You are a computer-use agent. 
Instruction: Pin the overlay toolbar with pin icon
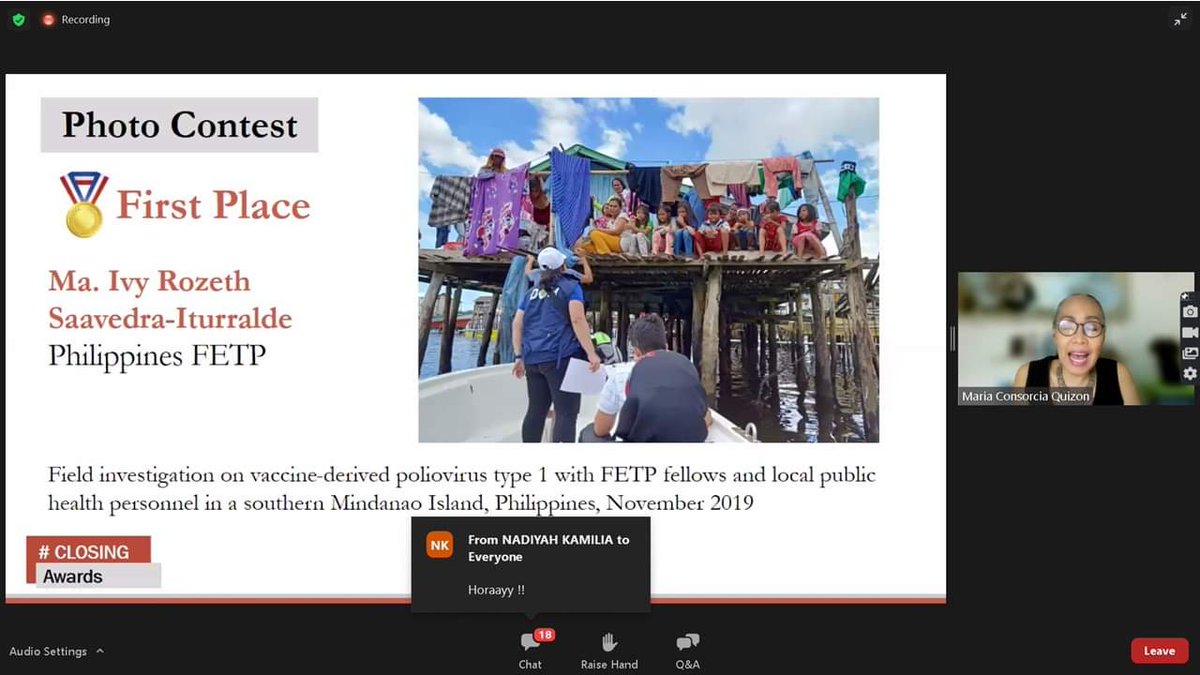pyautogui.click(x=1185, y=297)
